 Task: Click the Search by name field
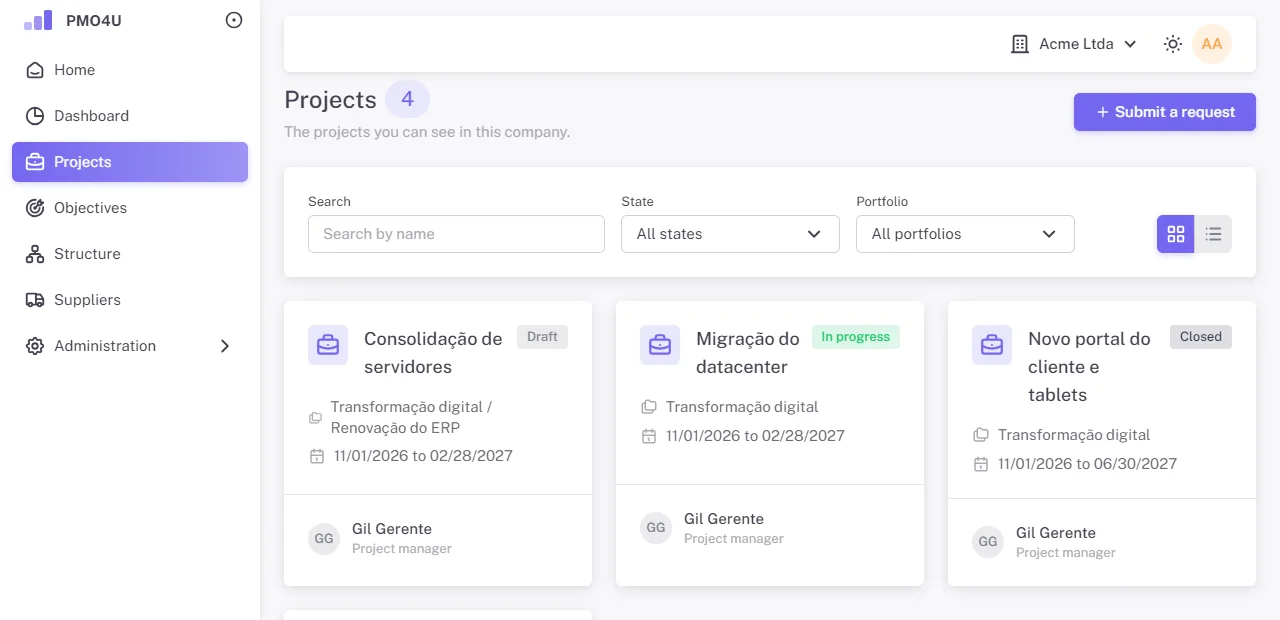[x=456, y=234]
